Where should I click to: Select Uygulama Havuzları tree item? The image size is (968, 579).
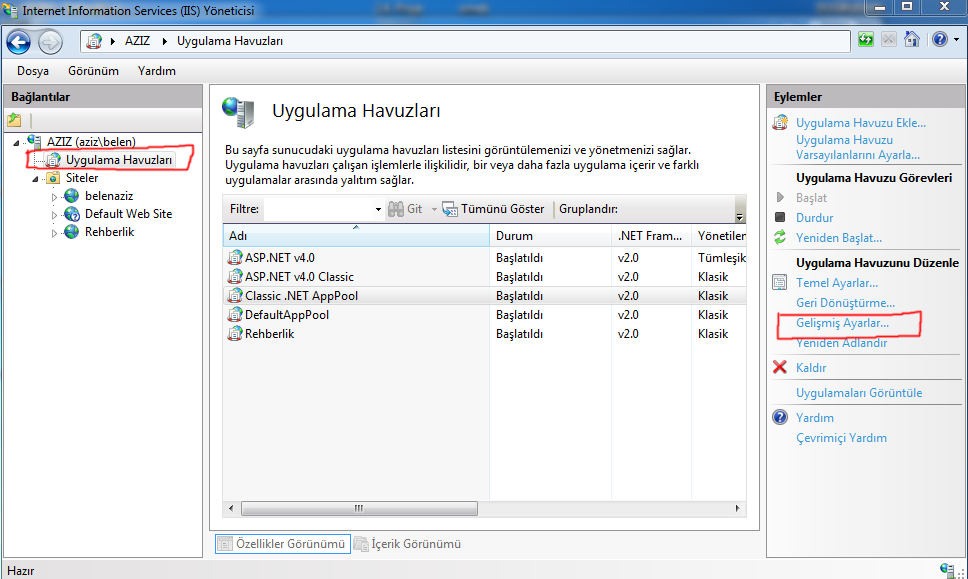(118, 160)
